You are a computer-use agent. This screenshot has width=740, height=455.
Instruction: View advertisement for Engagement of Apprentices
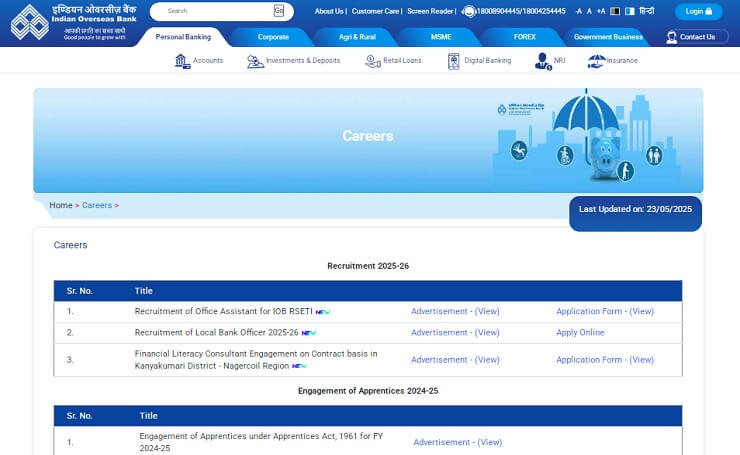click(x=457, y=443)
